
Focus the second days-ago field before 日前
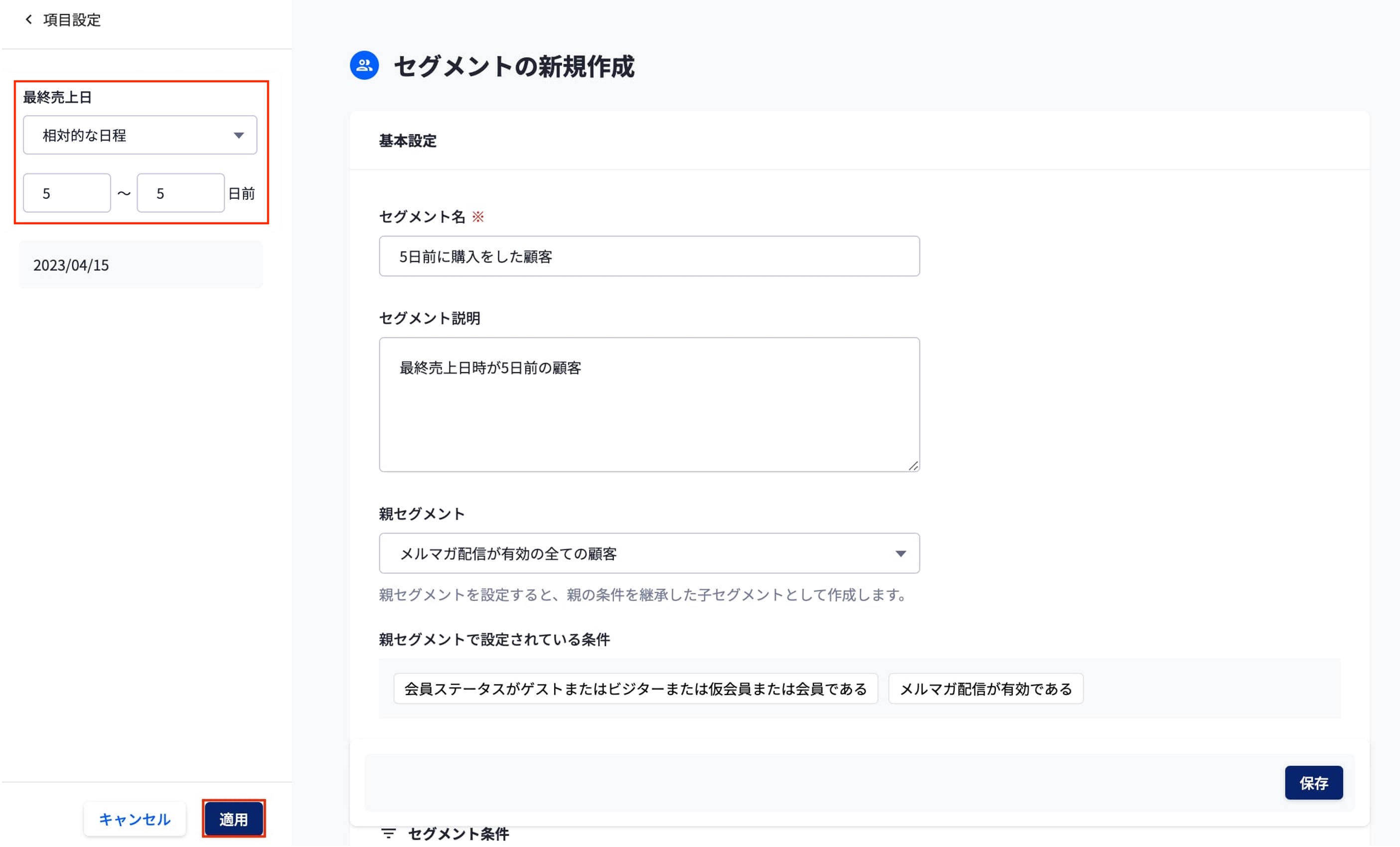coord(180,194)
